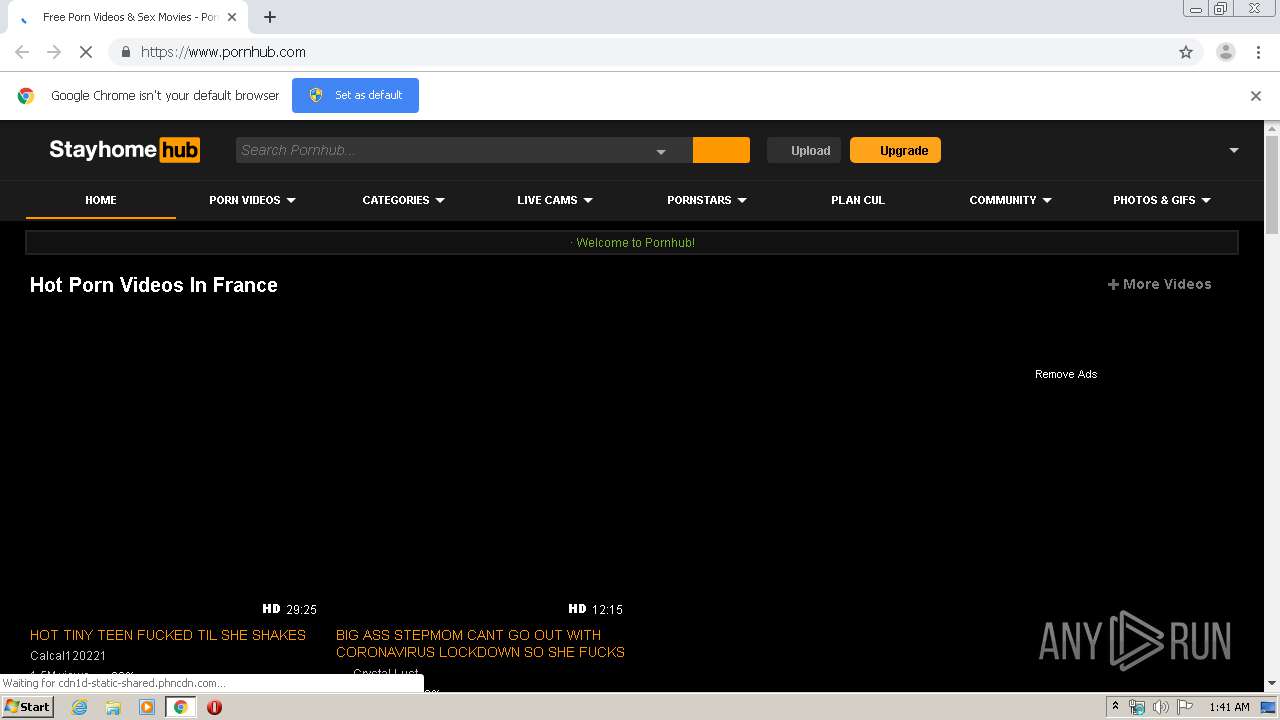Go back using the browser back arrow

[22, 52]
